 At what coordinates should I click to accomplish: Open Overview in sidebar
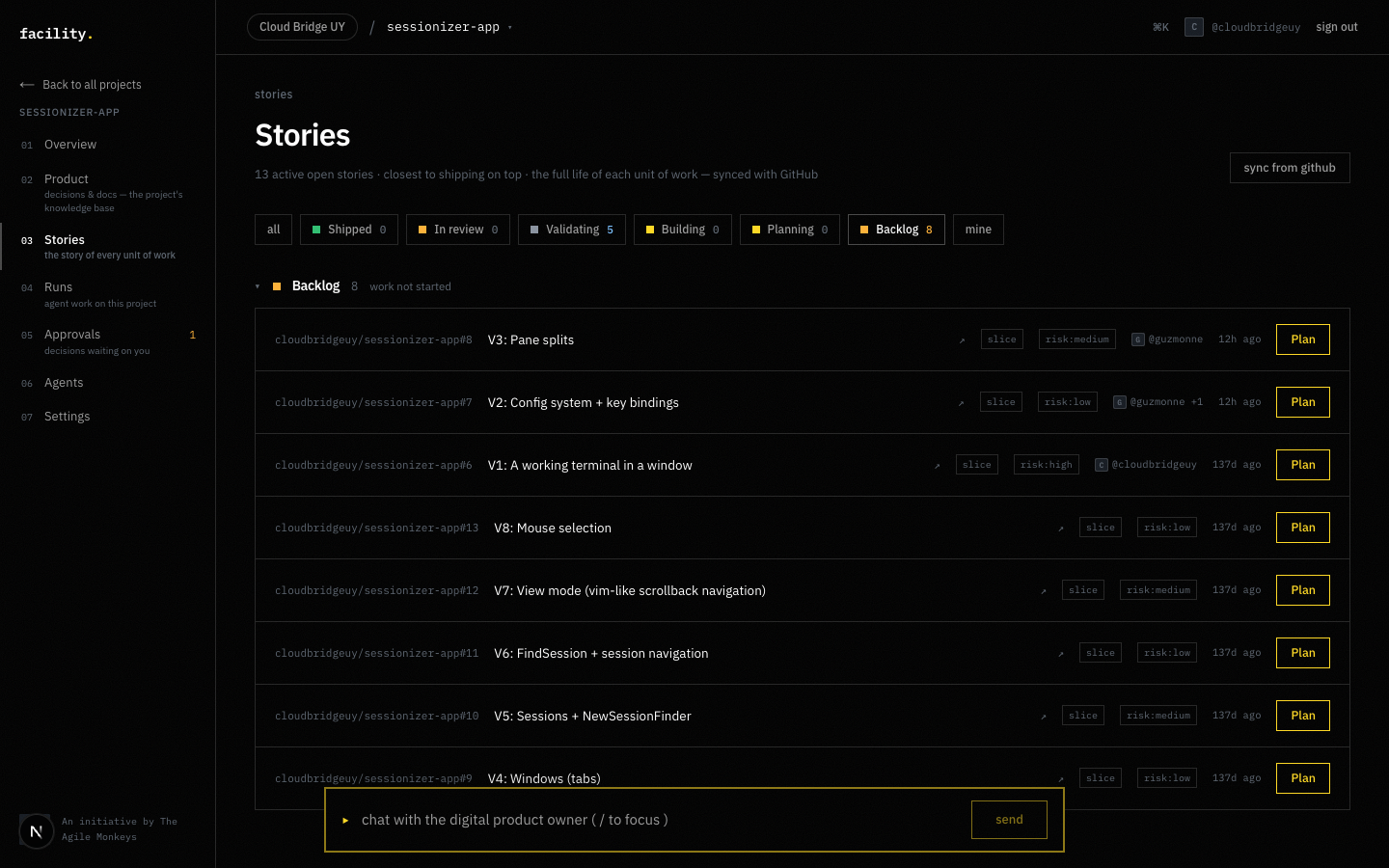click(x=70, y=145)
